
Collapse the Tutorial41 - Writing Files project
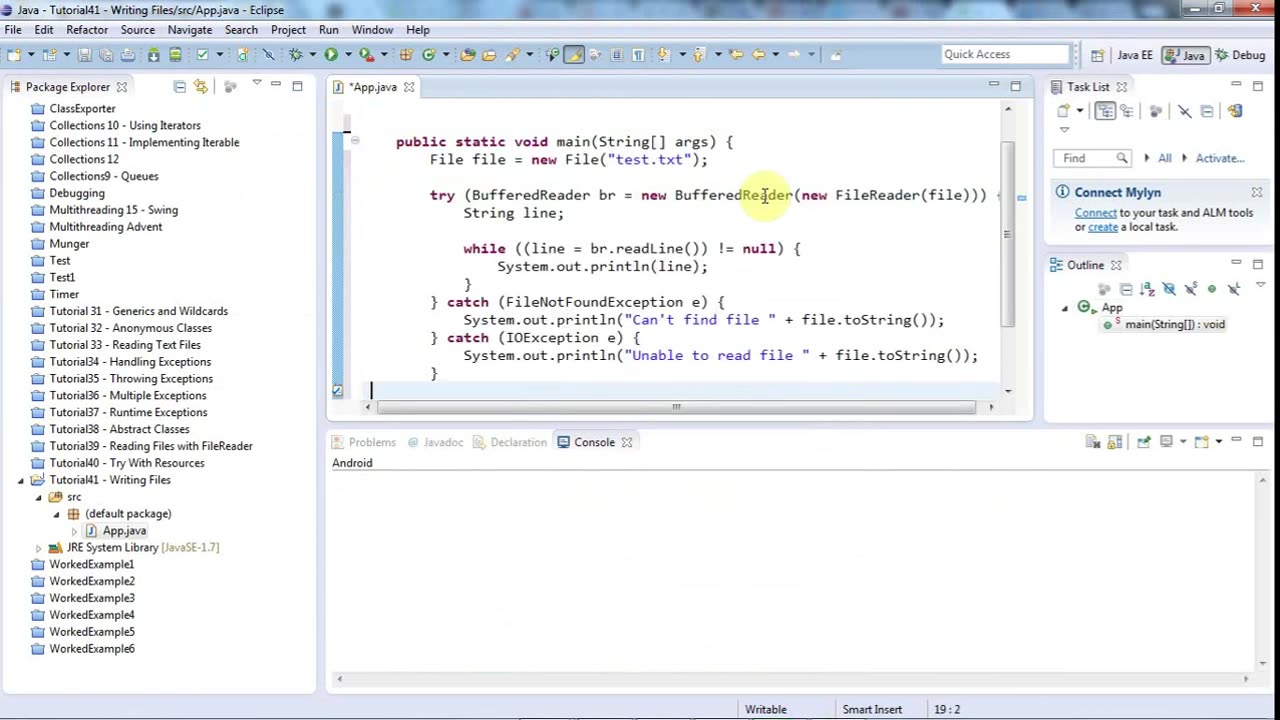tap(21, 480)
